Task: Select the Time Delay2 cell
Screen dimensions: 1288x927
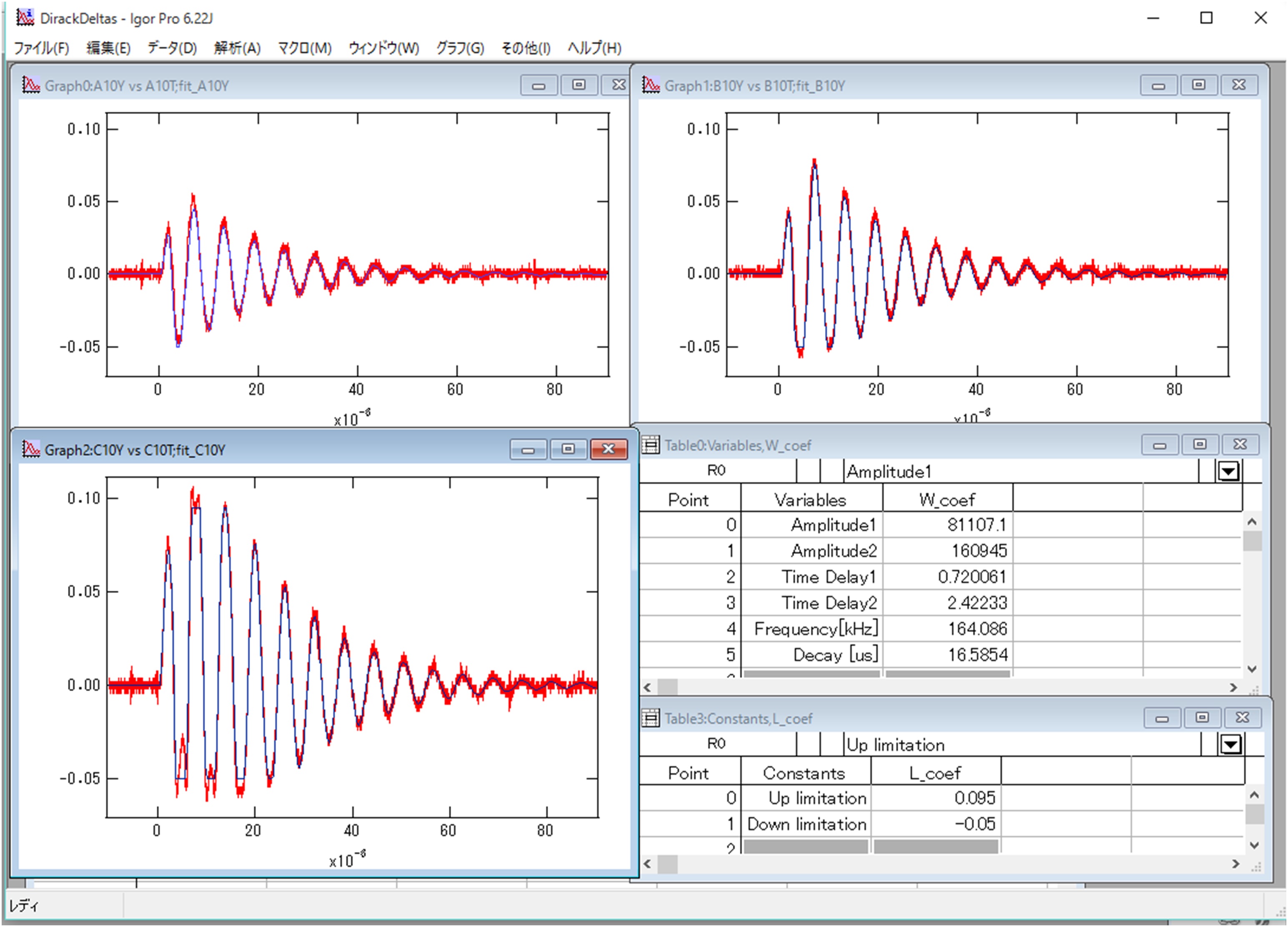Action: coord(812,603)
